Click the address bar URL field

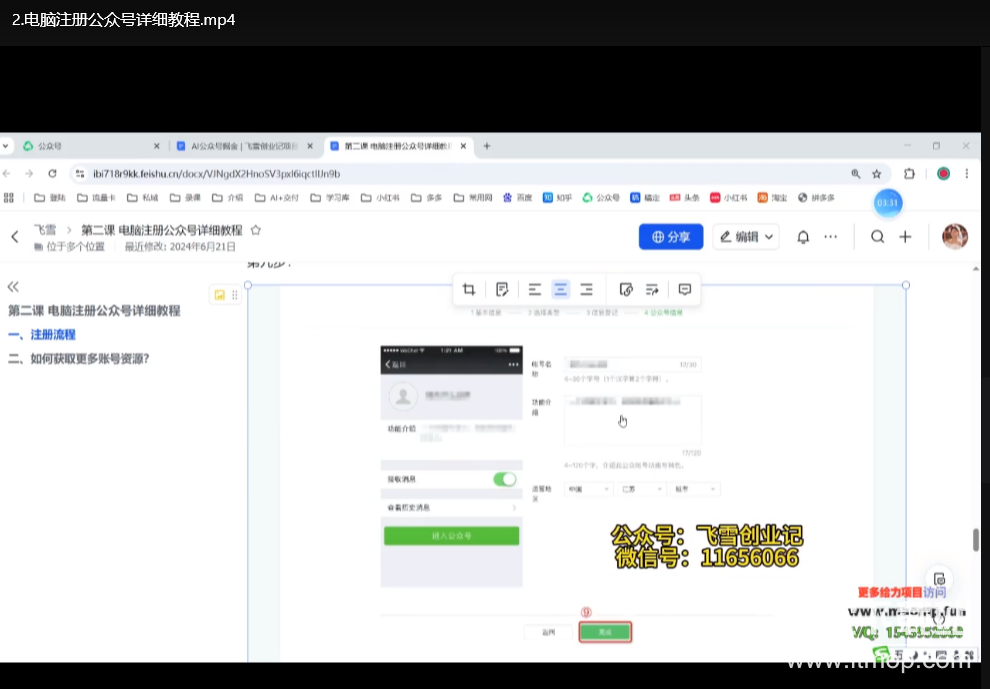(467, 174)
